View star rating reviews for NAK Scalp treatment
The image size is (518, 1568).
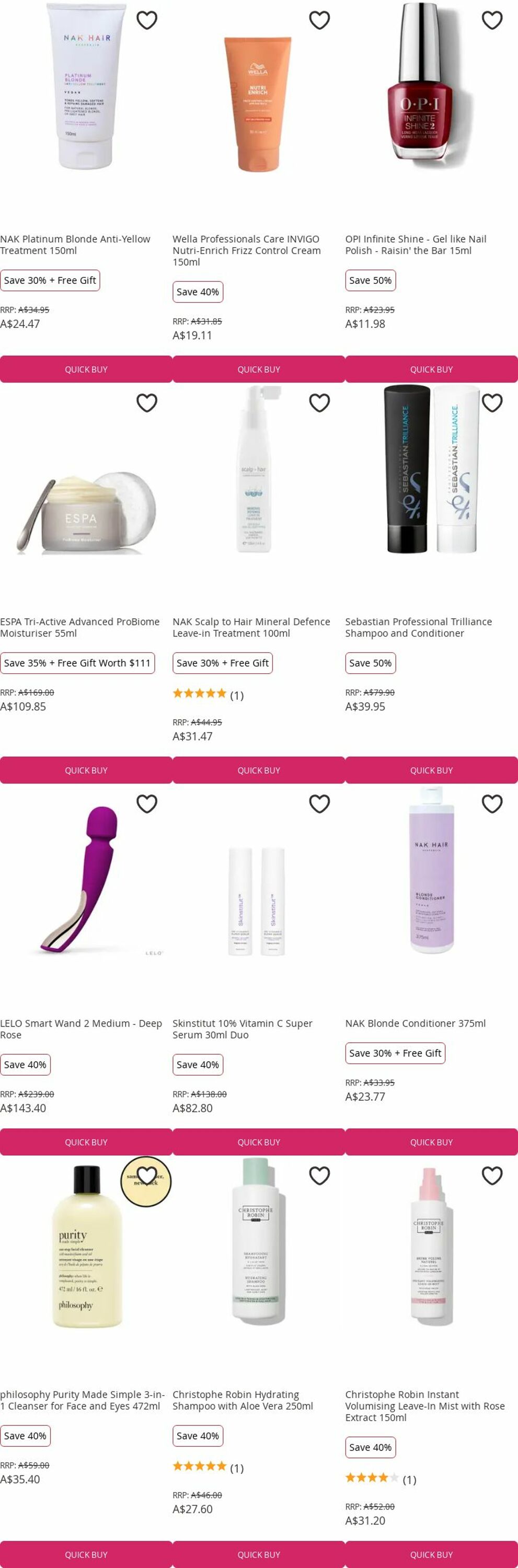click(x=208, y=695)
